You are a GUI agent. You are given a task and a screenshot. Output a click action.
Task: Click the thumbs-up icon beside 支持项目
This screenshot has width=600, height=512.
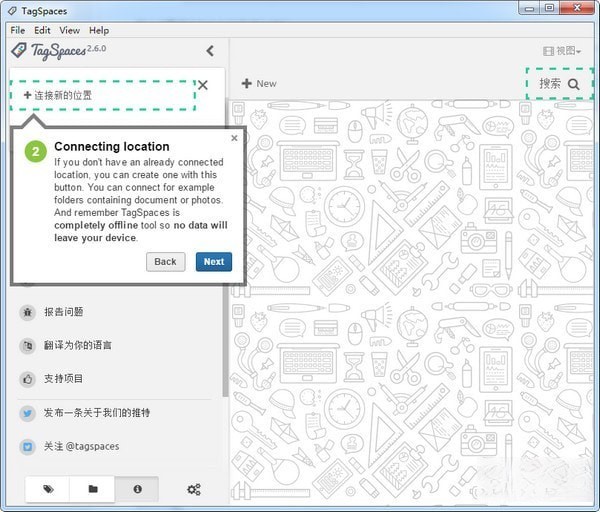[28, 379]
